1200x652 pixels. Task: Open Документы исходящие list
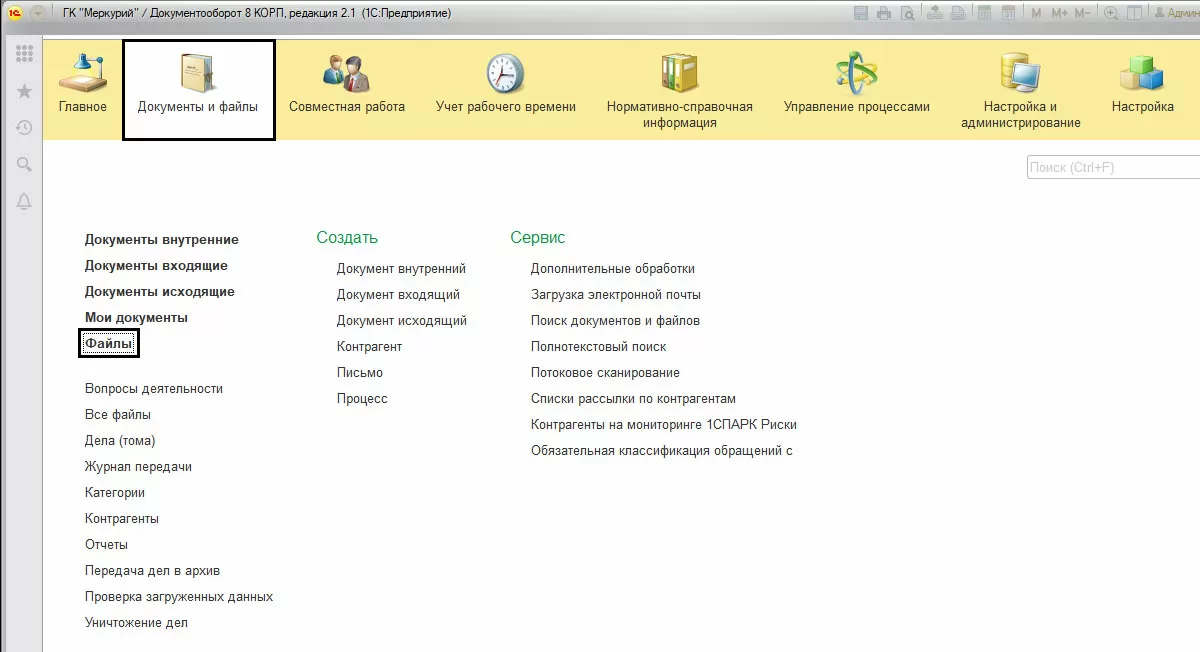160,292
